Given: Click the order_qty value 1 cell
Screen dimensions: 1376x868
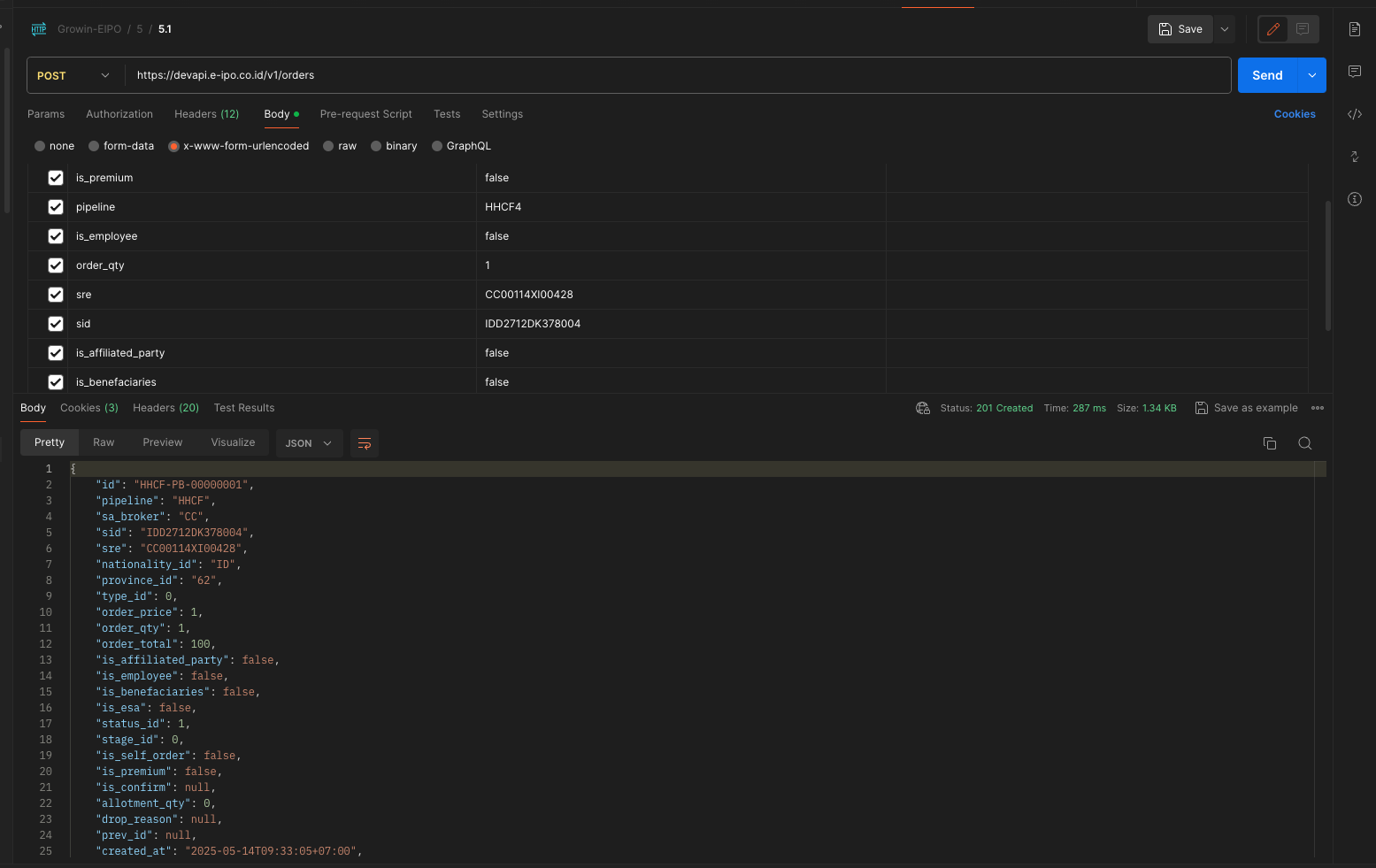Looking at the screenshot, I should point(681,265).
